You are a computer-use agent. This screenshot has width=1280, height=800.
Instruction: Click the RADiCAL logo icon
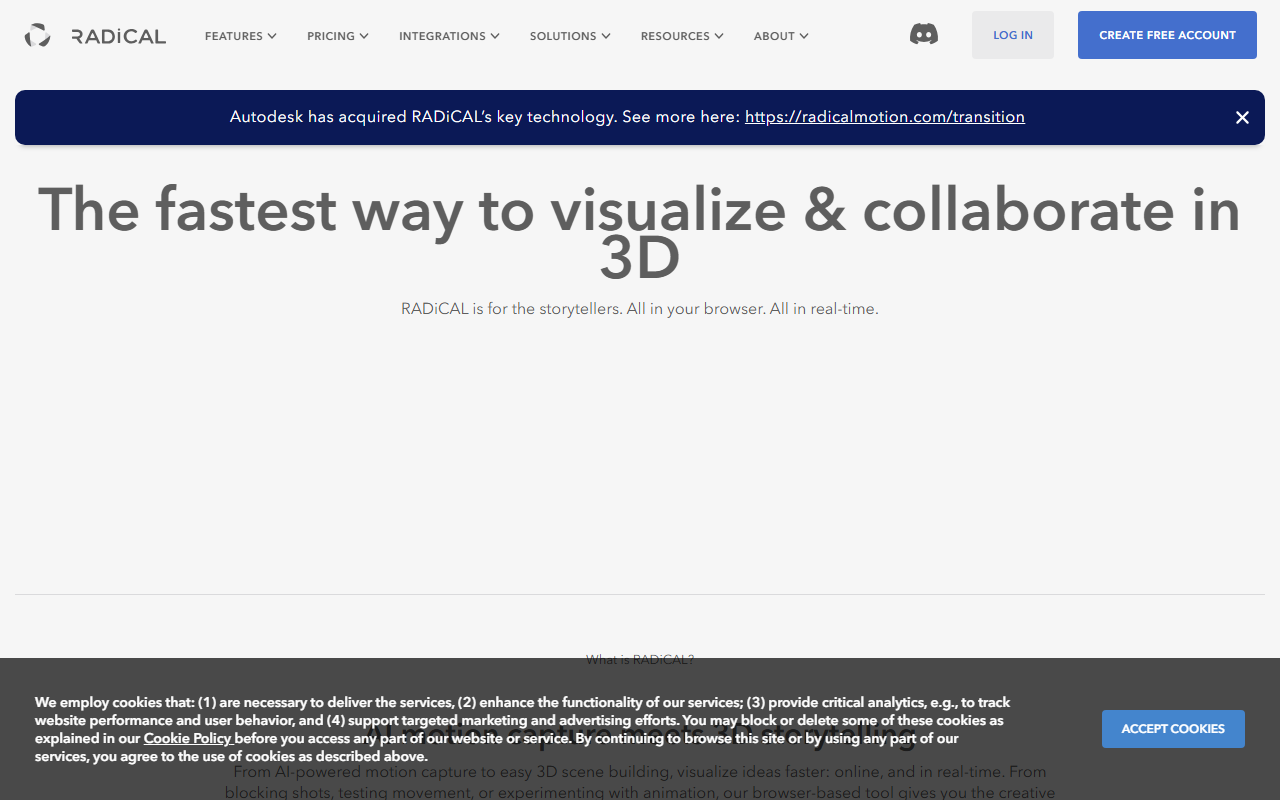37,36
